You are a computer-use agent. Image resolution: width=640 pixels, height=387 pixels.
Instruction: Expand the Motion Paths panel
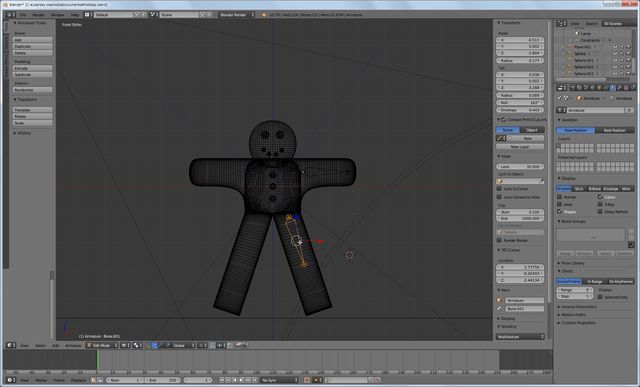[x=573, y=315]
